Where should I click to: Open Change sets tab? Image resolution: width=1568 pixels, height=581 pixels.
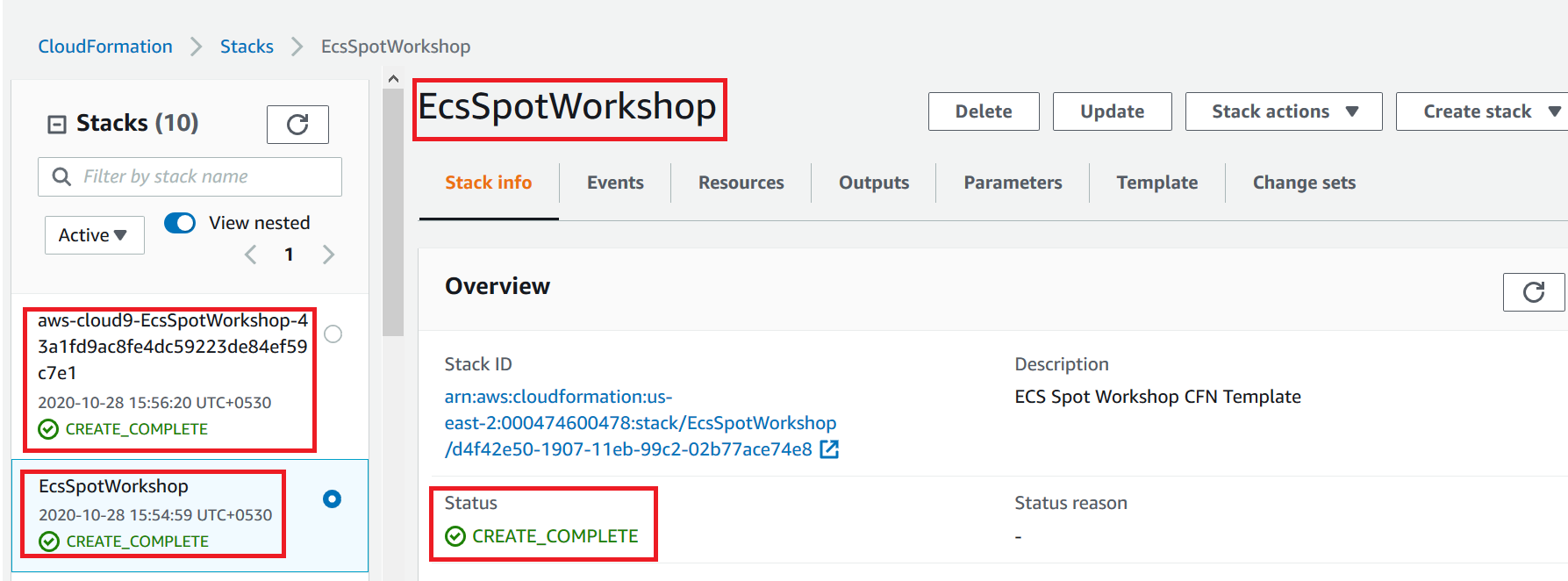(x=1304, y=183)
